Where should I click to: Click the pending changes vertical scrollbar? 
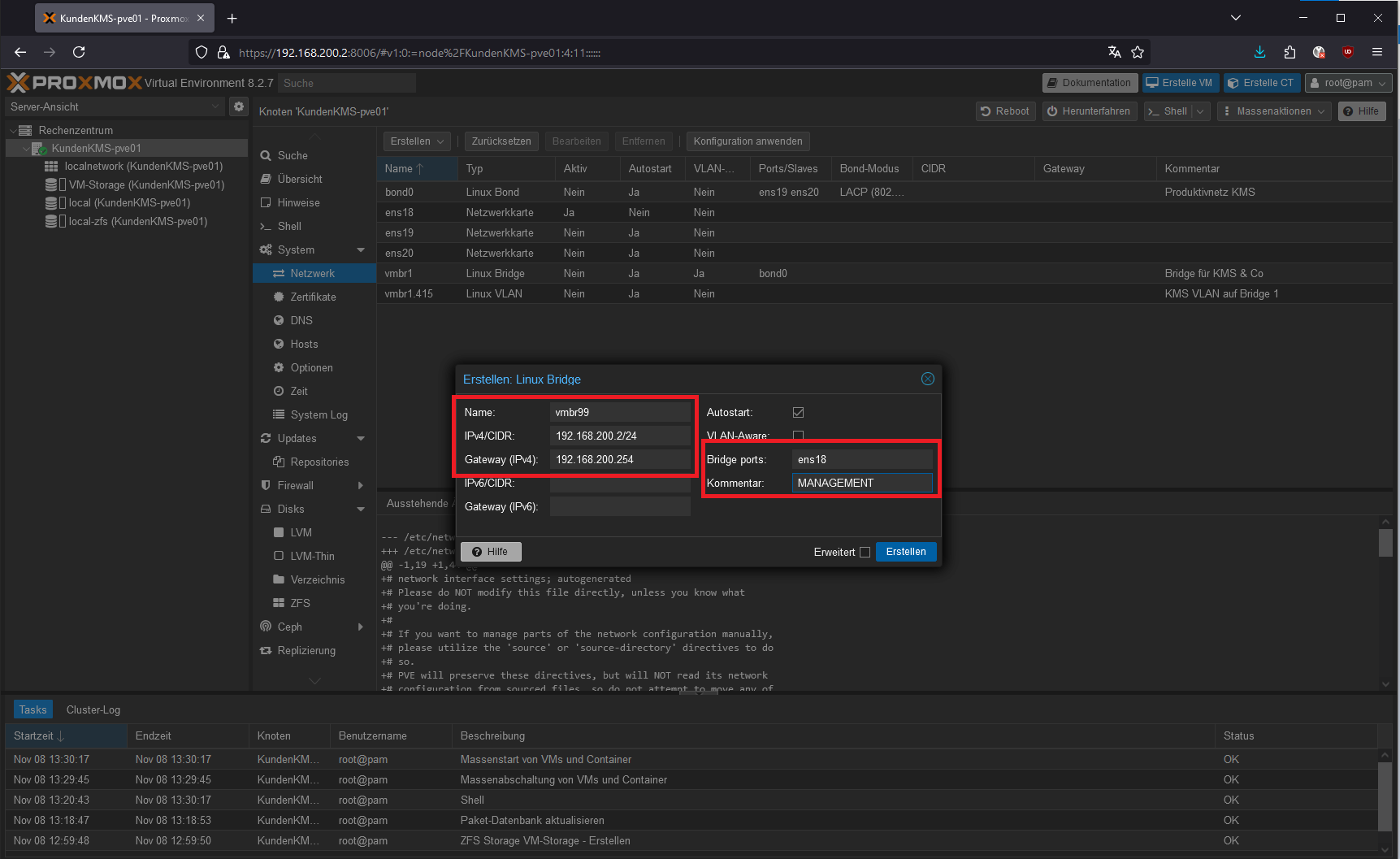1385,543
